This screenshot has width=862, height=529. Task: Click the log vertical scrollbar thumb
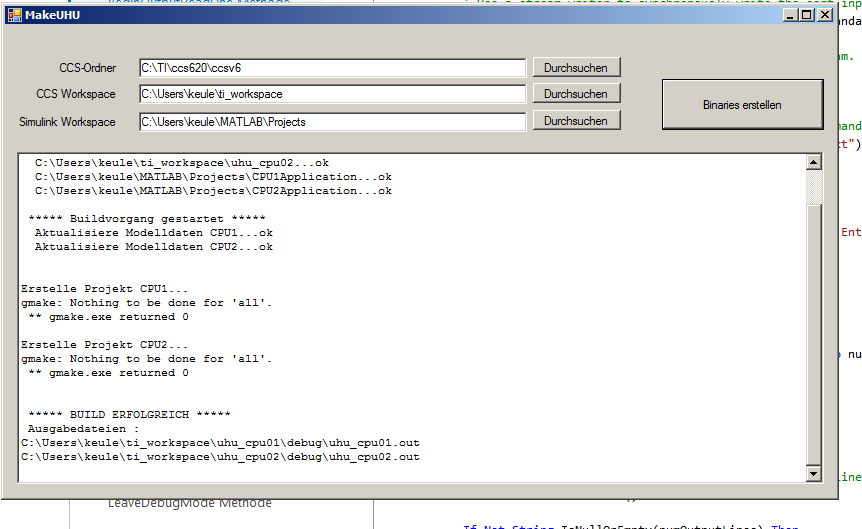point(814,335)
